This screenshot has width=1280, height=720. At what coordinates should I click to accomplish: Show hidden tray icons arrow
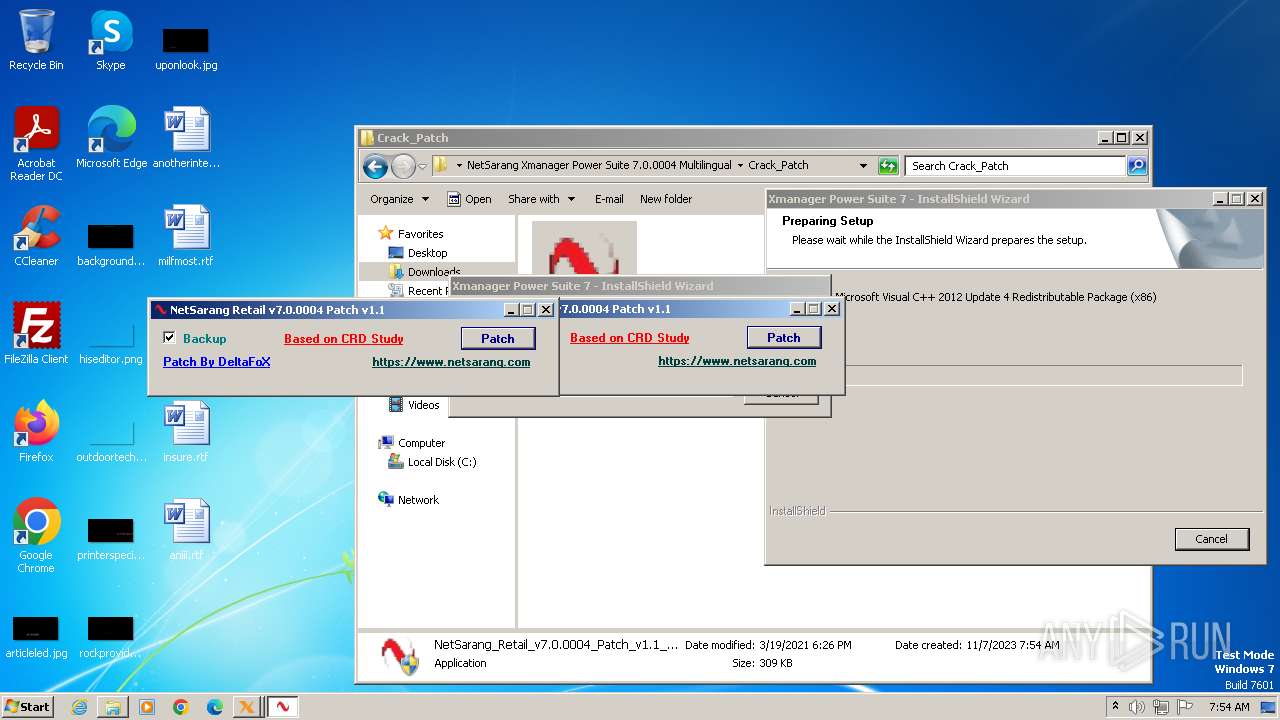[x=1115, y=707]
